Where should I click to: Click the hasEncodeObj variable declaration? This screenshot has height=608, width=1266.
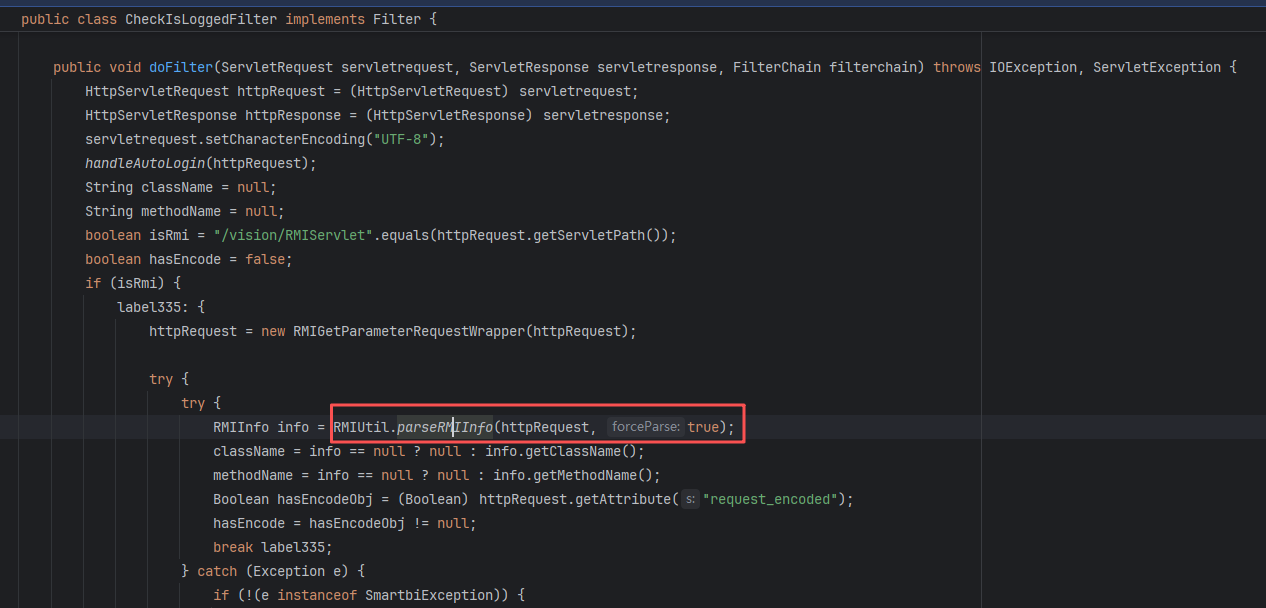coord(320,499)
